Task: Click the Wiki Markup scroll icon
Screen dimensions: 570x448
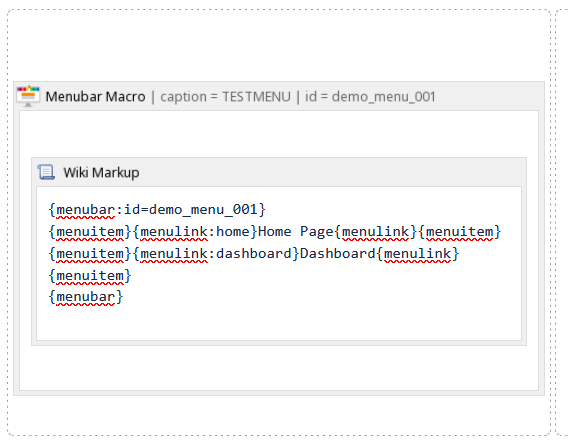Action: (x=46, y=172)
